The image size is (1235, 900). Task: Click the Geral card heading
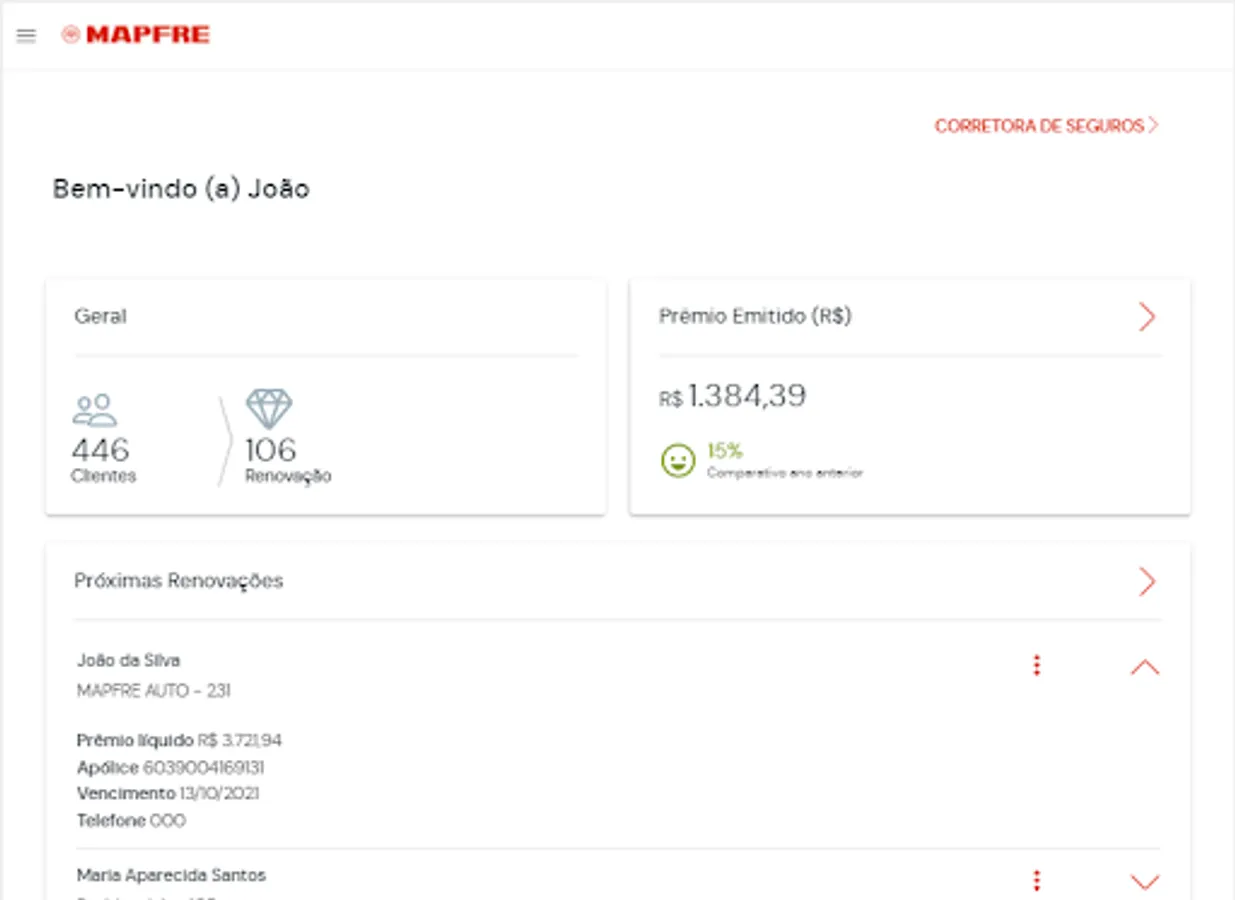tap(100, 317)
